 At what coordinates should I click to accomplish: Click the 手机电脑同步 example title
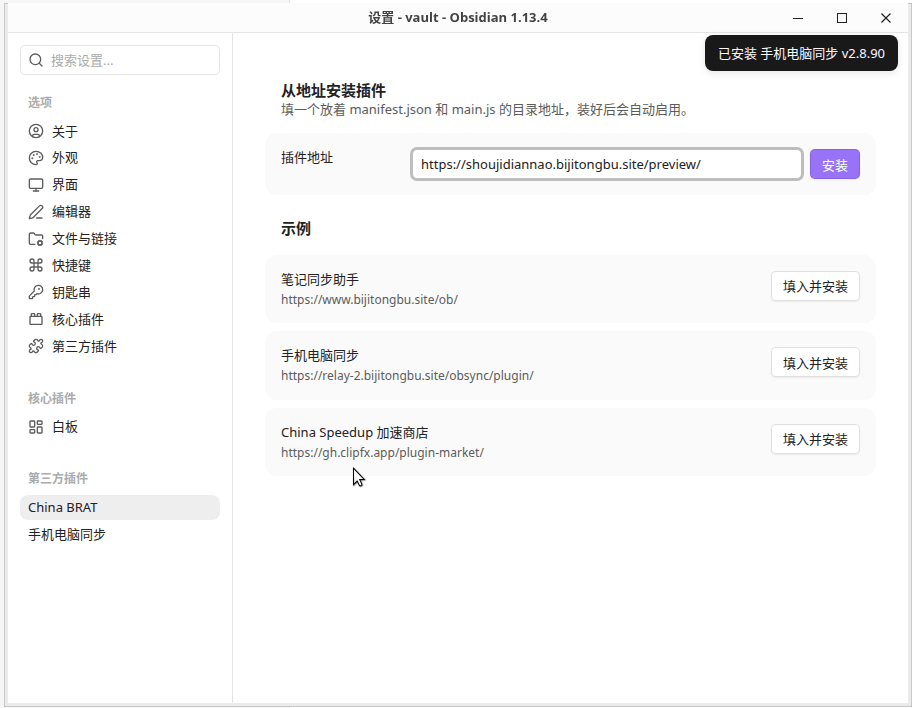tap(320, 356)
